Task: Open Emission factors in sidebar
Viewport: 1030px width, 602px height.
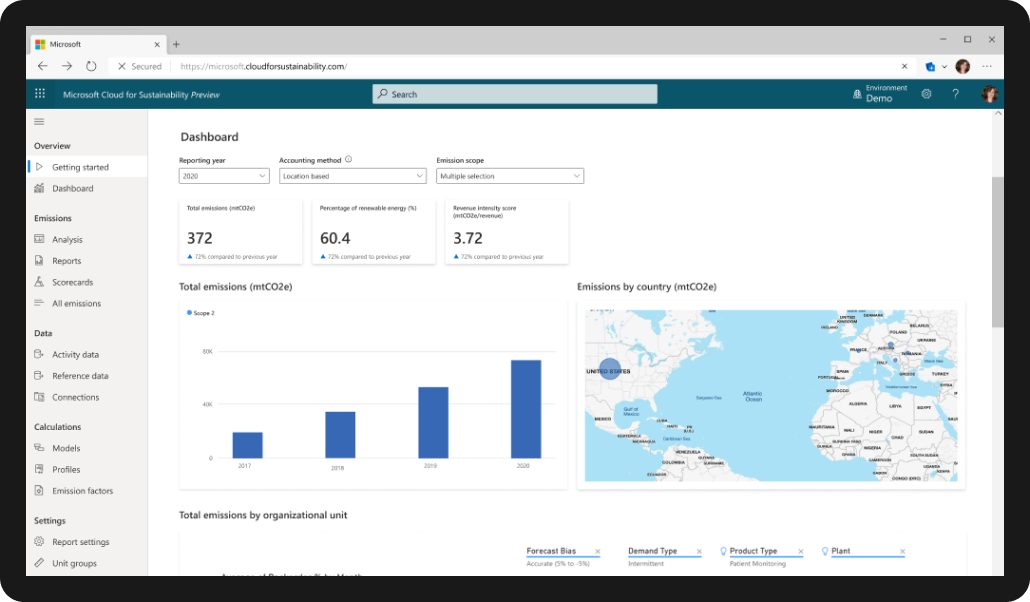Action: point(82,491)
